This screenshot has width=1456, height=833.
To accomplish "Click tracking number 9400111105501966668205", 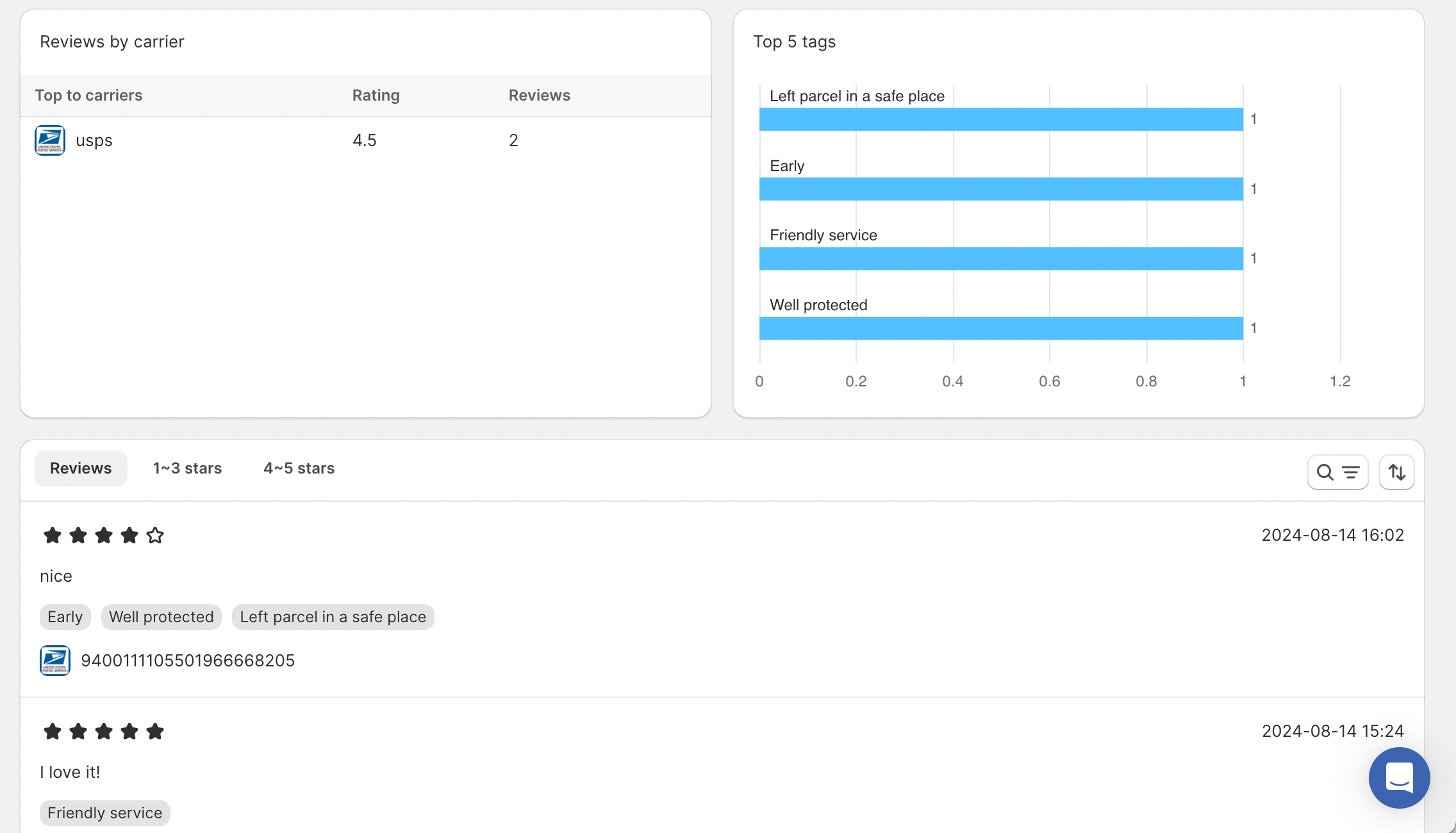I will pyautogui.click(x=188, y=661).
